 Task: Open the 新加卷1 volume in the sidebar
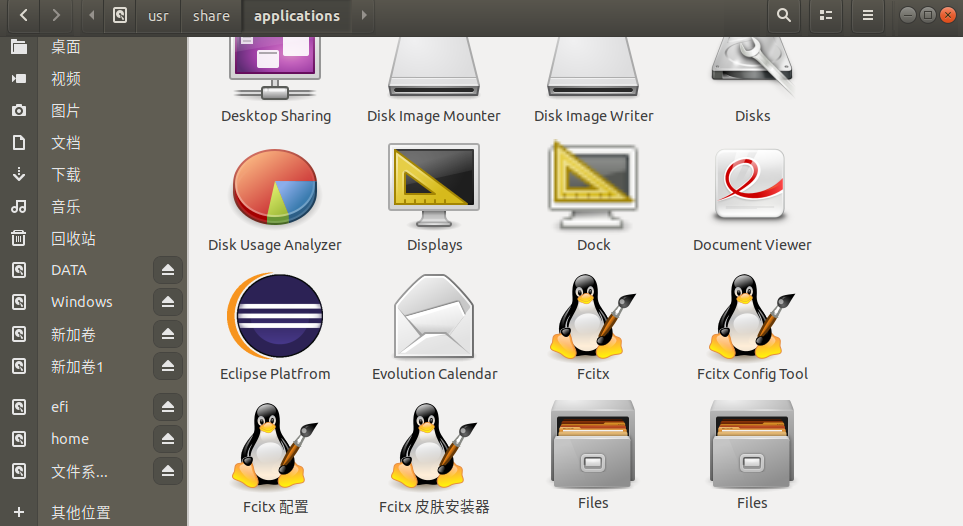[x=77, y=366]
